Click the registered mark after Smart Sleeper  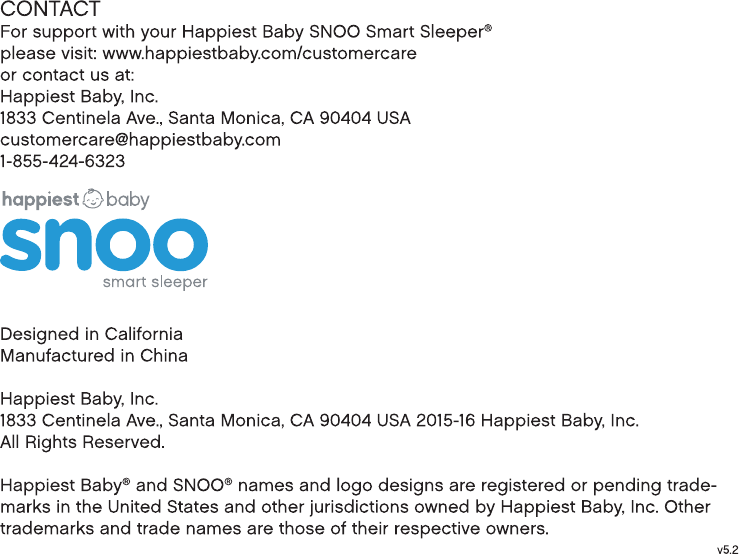point(488,28)
